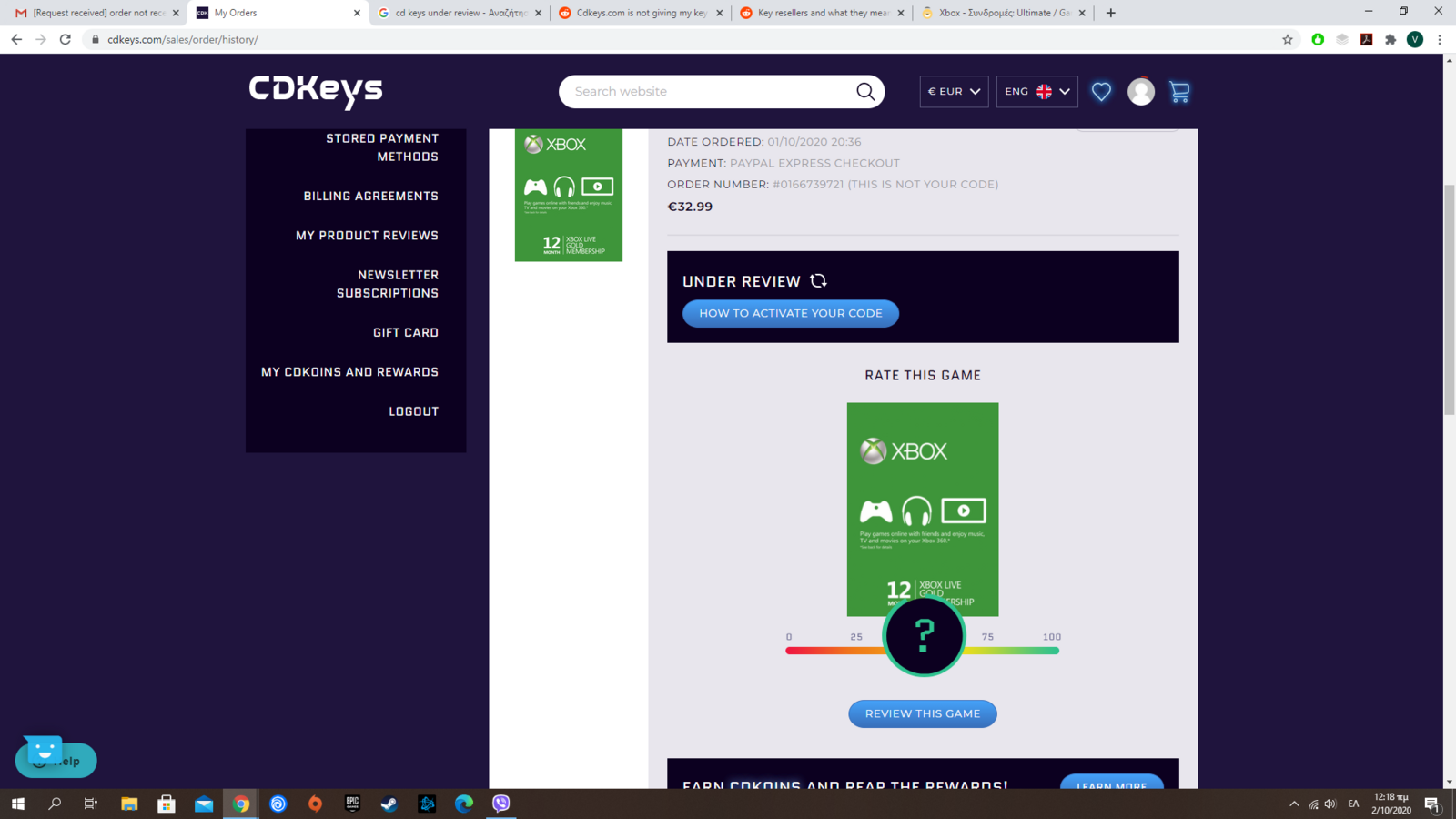
Task: Open Mail app from taskbar
Action: (204, 804)
